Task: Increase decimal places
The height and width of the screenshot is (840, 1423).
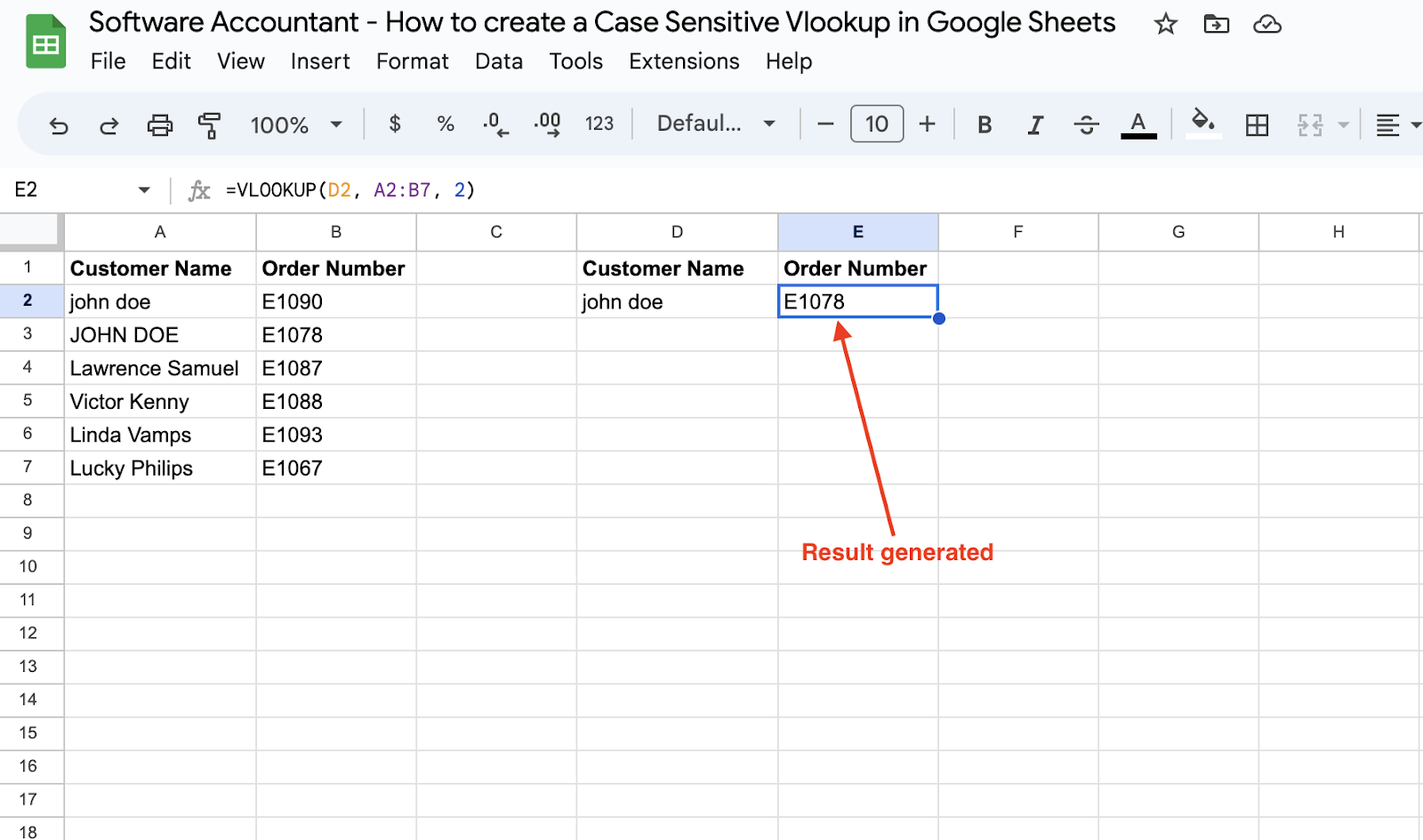Action: pos(547,124)
